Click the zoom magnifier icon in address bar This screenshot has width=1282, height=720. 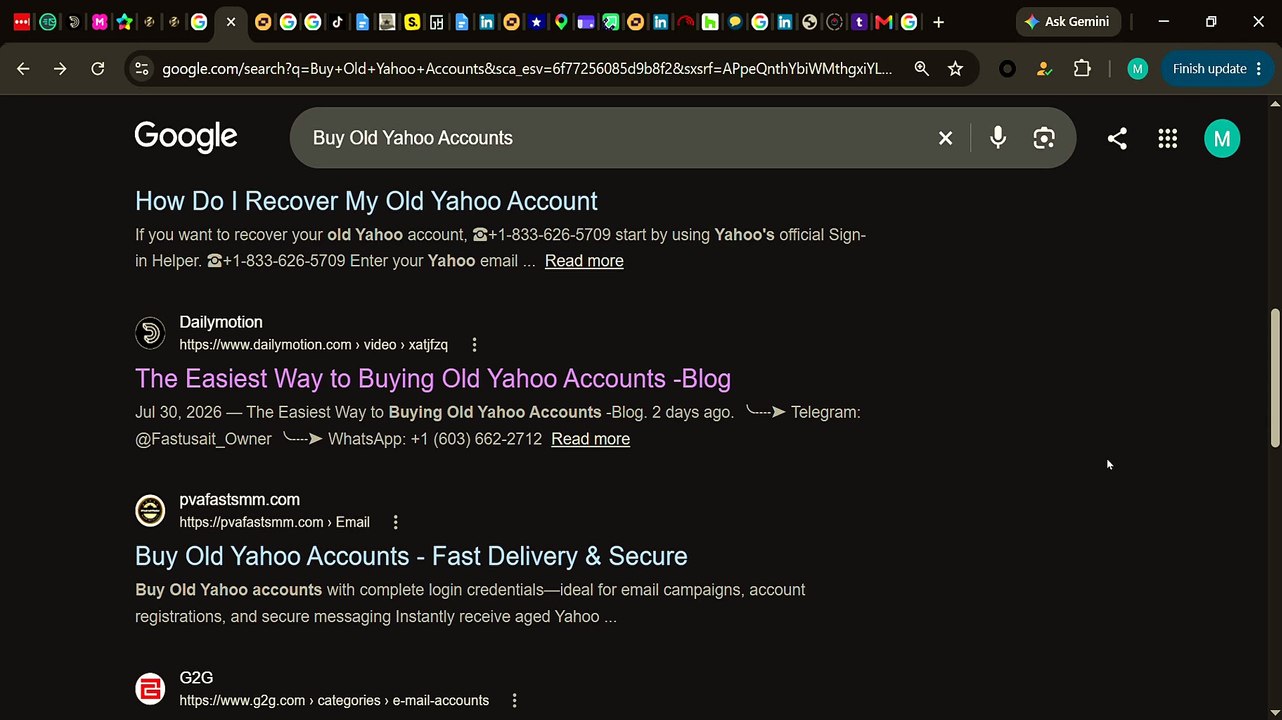pyautogui.click(x=921, y=69)
